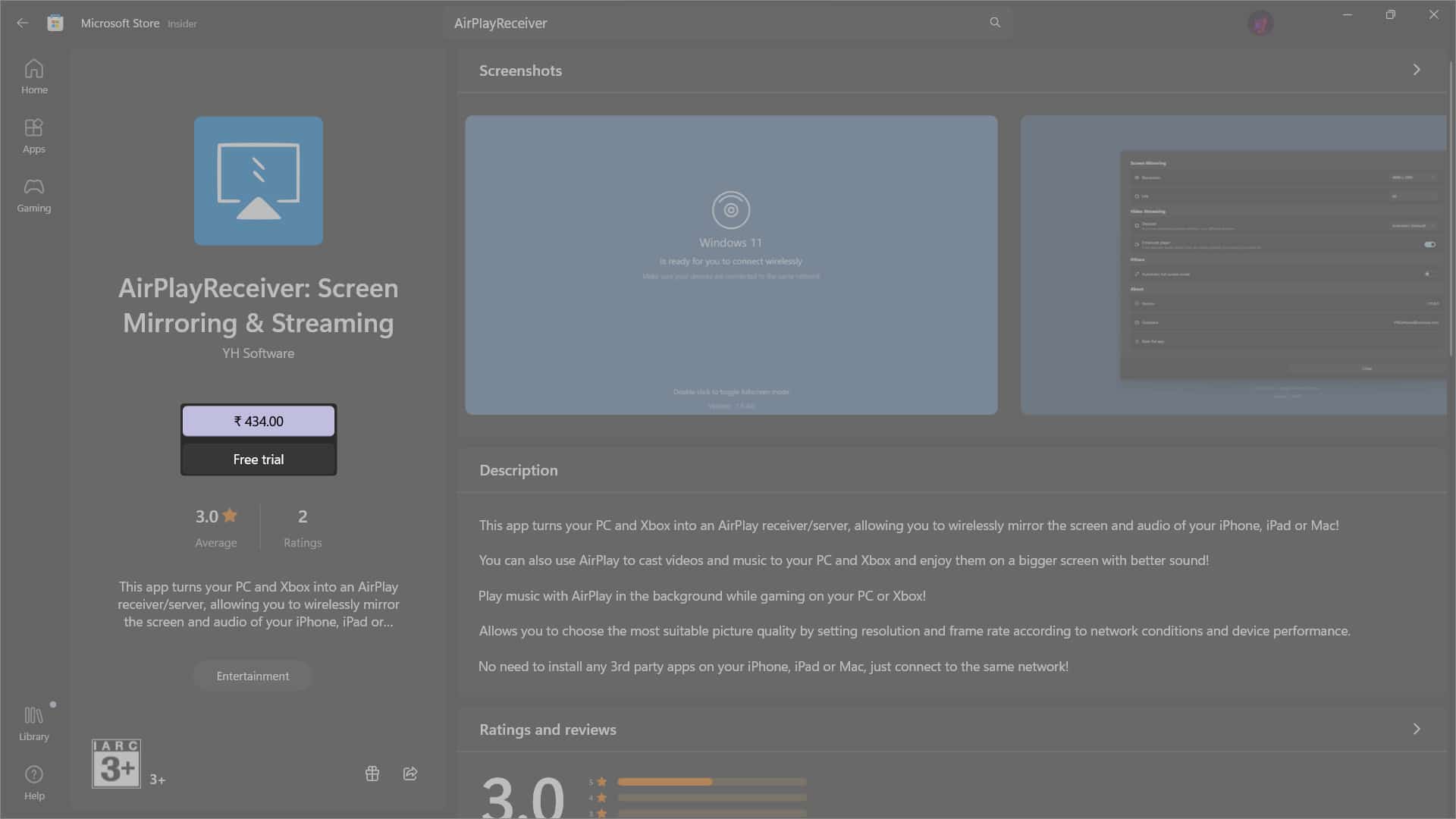Viewport: 1456px width, 819px height.
Task: Go back using the back arrow
Action: pyautogui.click(x=23, y=23)
